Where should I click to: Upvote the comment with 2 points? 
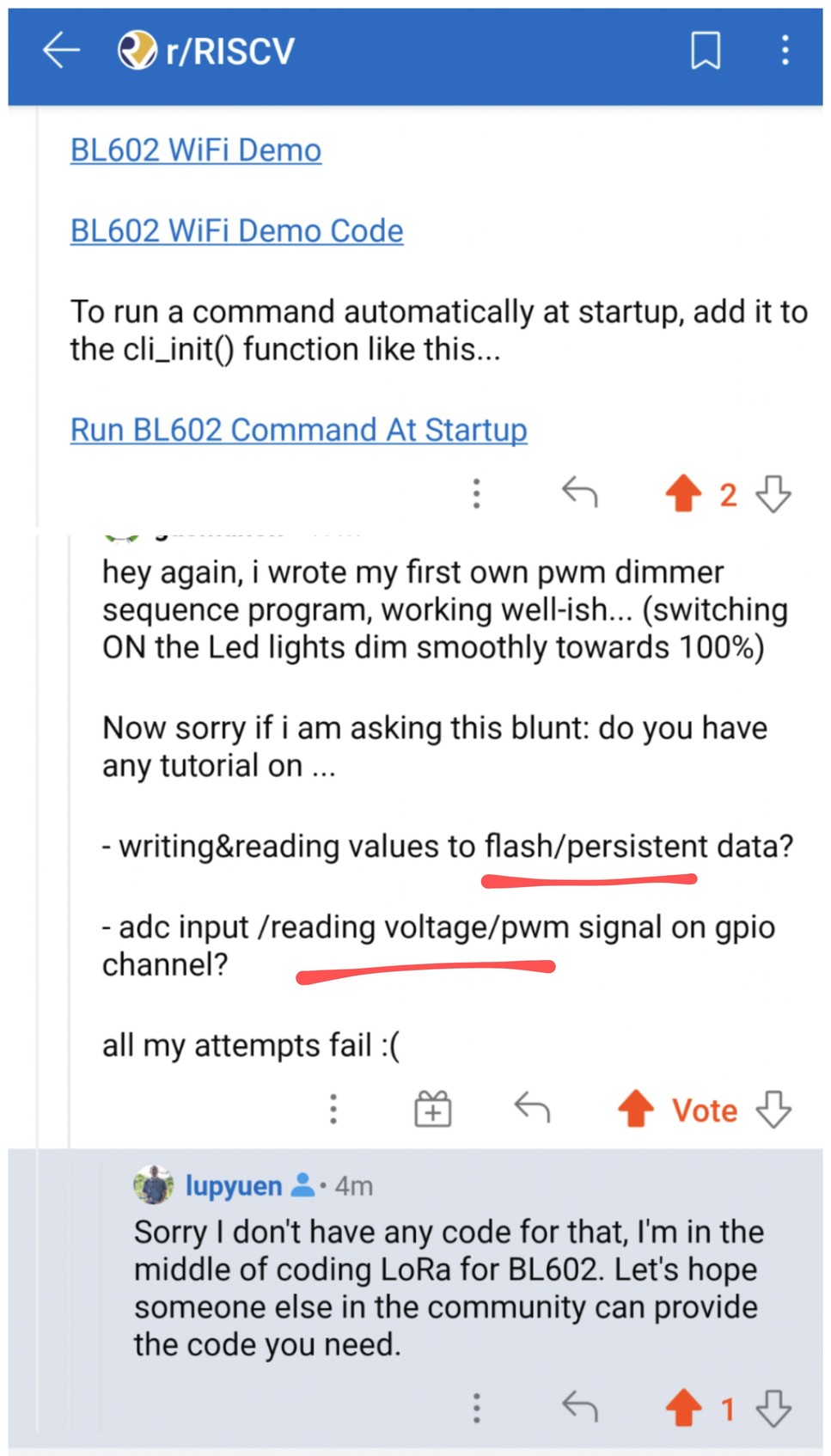click(684, 493)
